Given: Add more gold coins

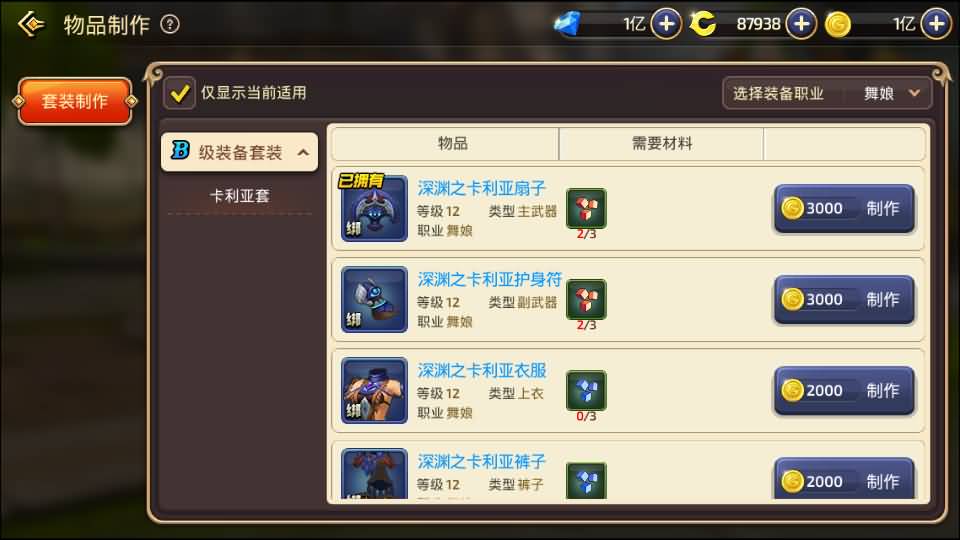Looking at the screenshot, I should click(937, 24).
